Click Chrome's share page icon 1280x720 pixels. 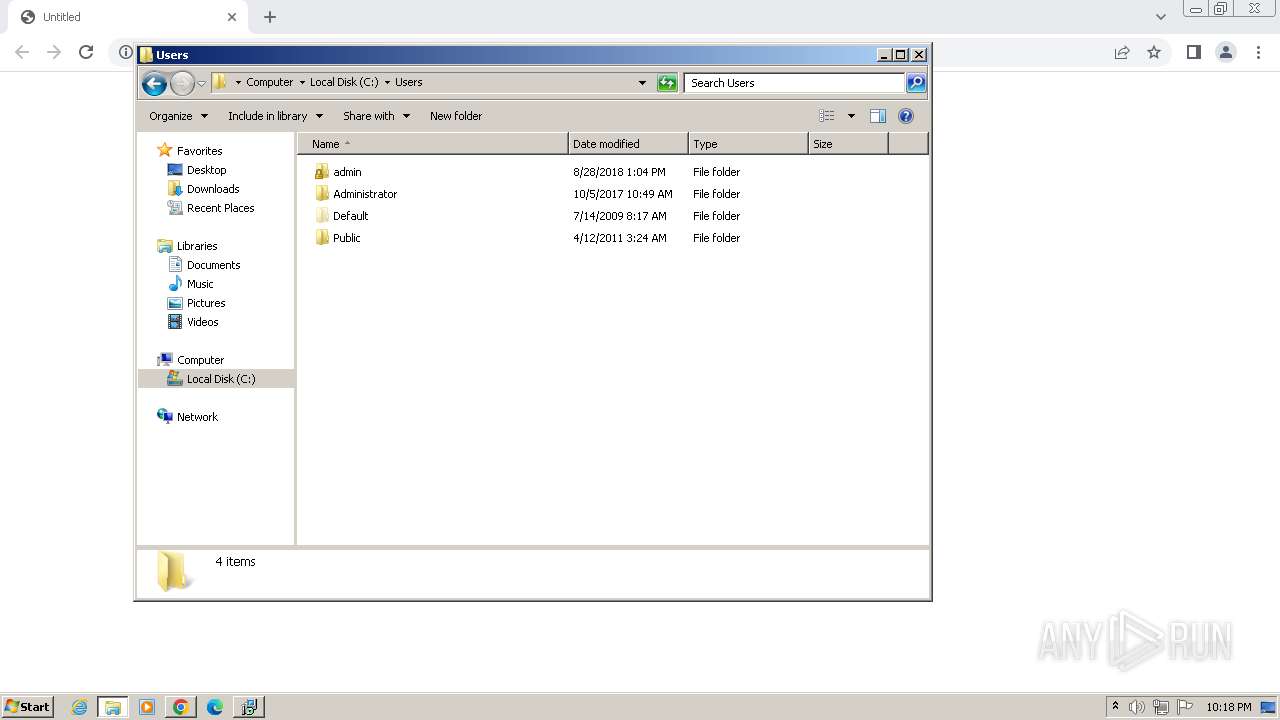pos(1122,52)
